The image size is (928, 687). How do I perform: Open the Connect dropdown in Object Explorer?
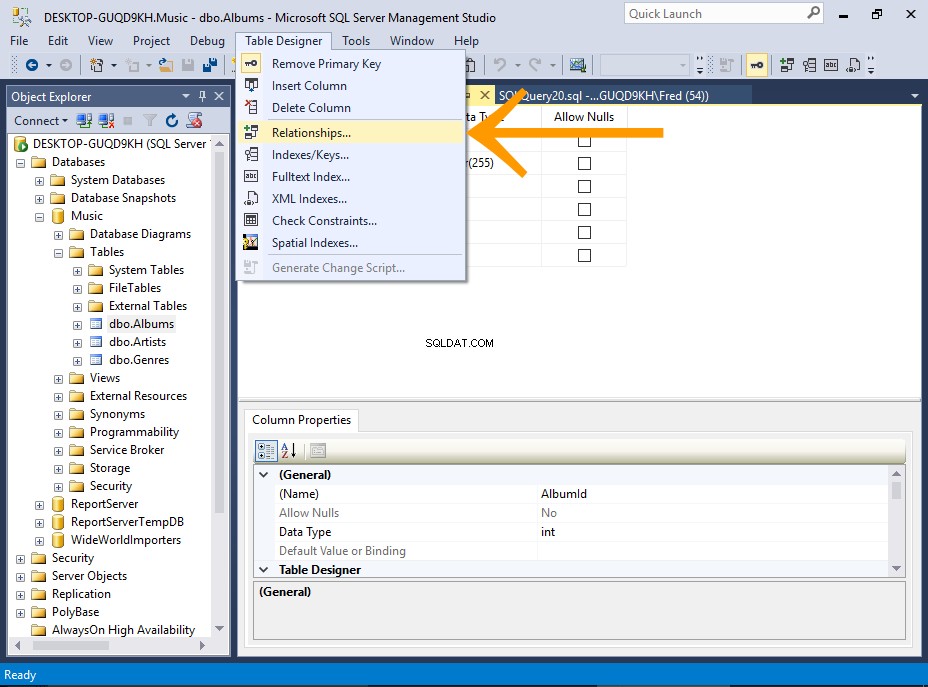click(x=41, y=121)
